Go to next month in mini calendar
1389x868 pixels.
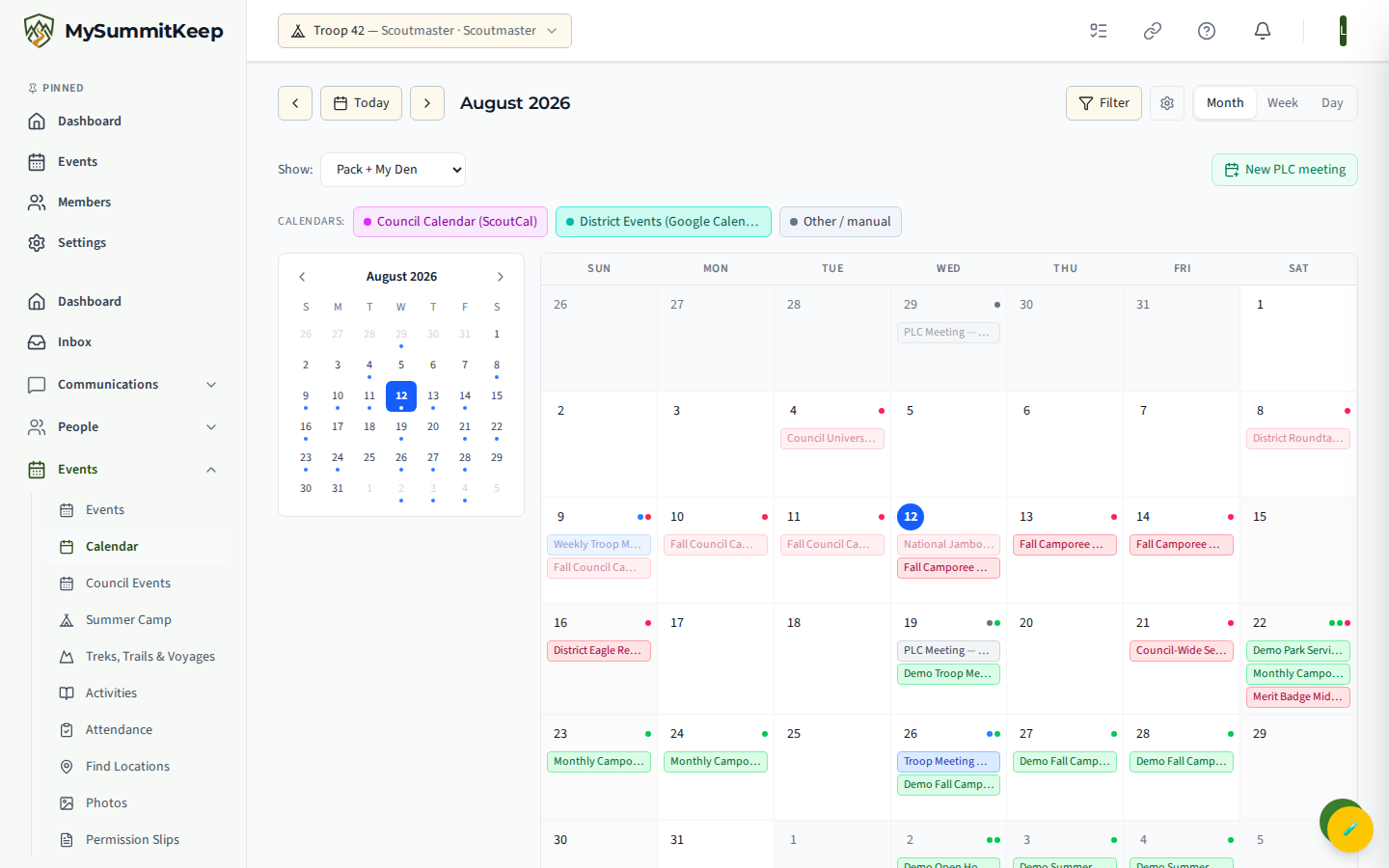[x=501, y=277]
